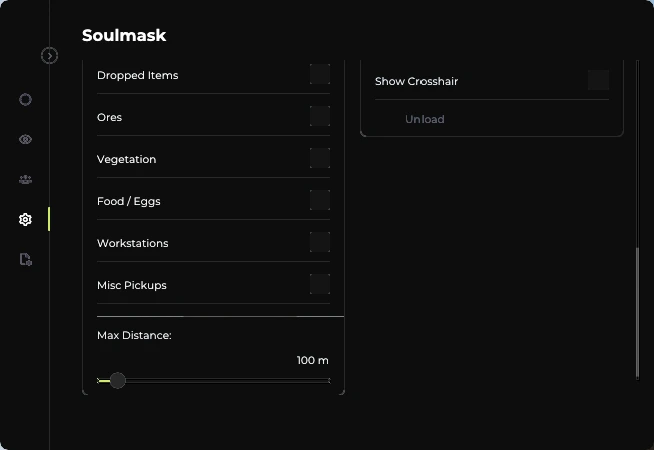This screenshot has width=654, height=450.
Task: Click the Unload button
Action: click(425, 119)
